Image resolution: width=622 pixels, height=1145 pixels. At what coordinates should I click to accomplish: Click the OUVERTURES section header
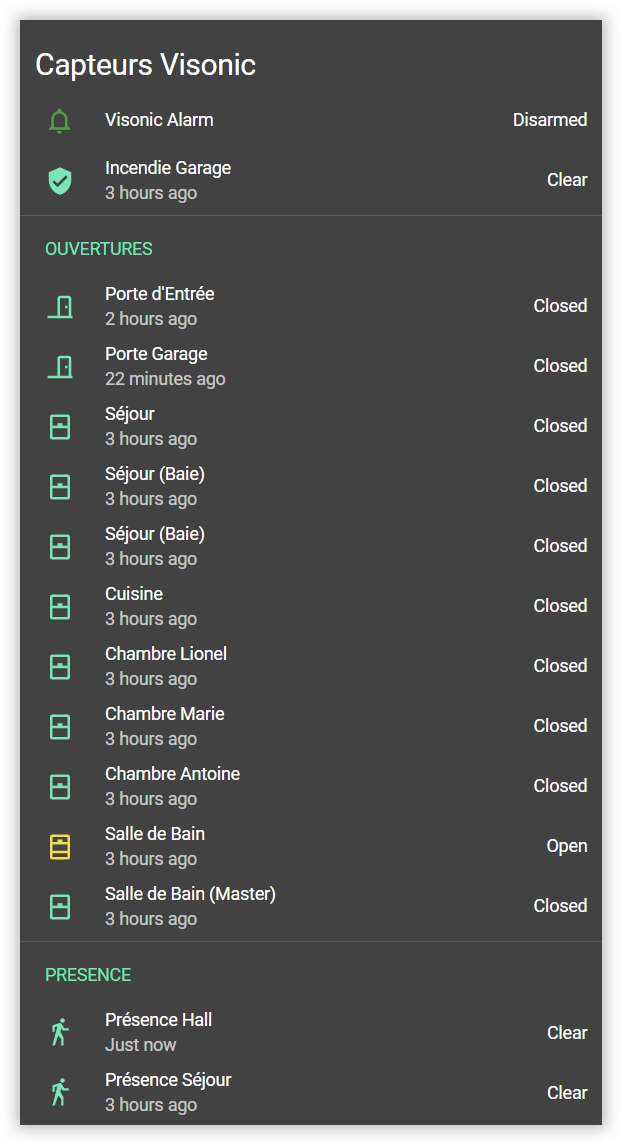99,249
